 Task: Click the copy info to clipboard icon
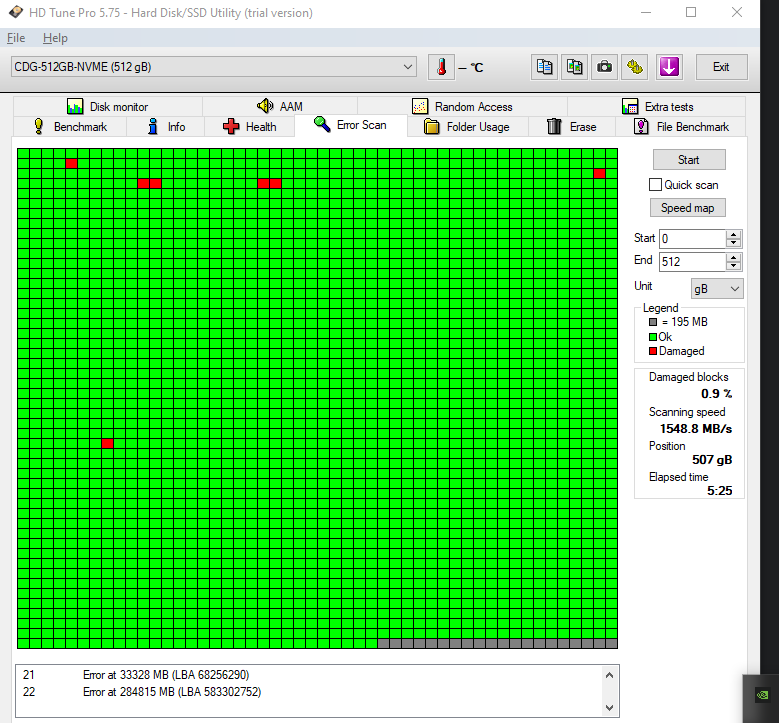point(544,67)
